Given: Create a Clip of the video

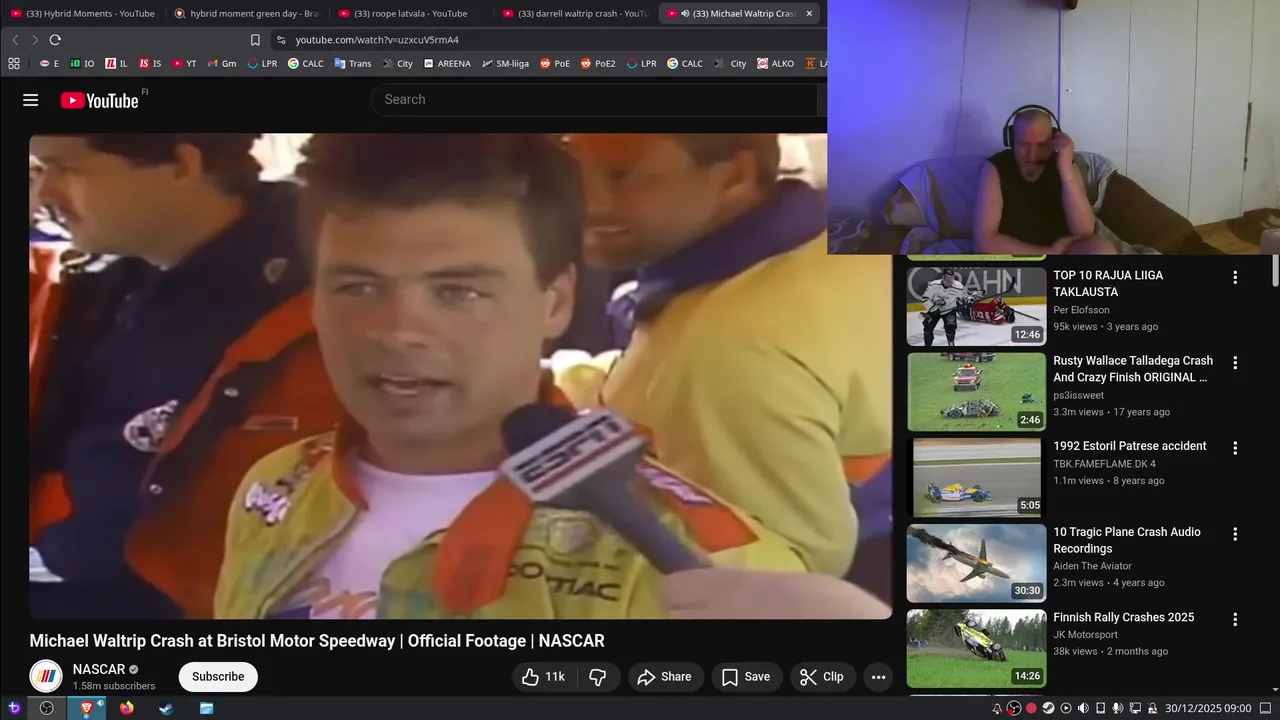Looking at the screenshot, I should [x=822, y=677].
